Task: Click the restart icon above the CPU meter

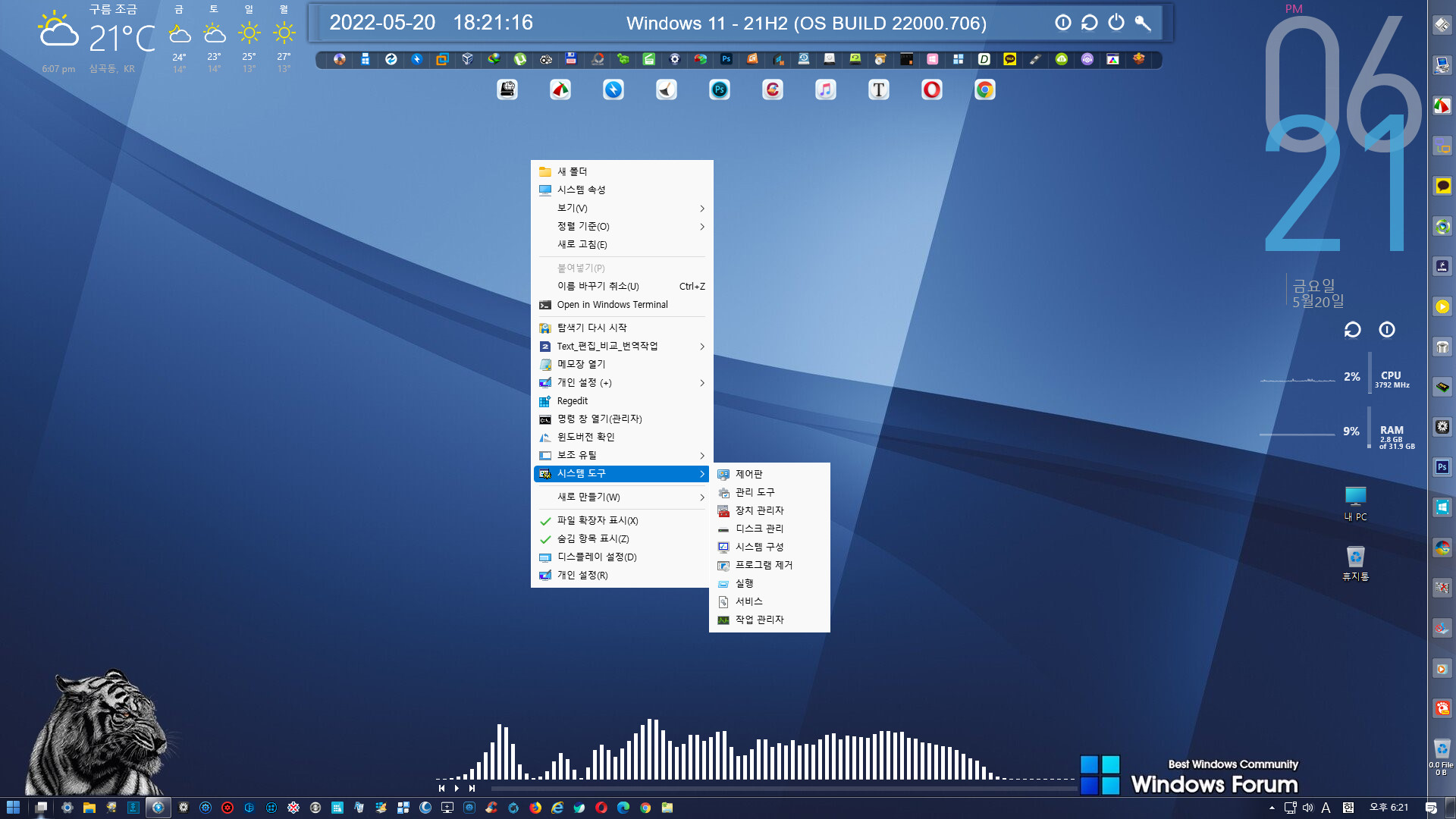Action: [1353, 330]
